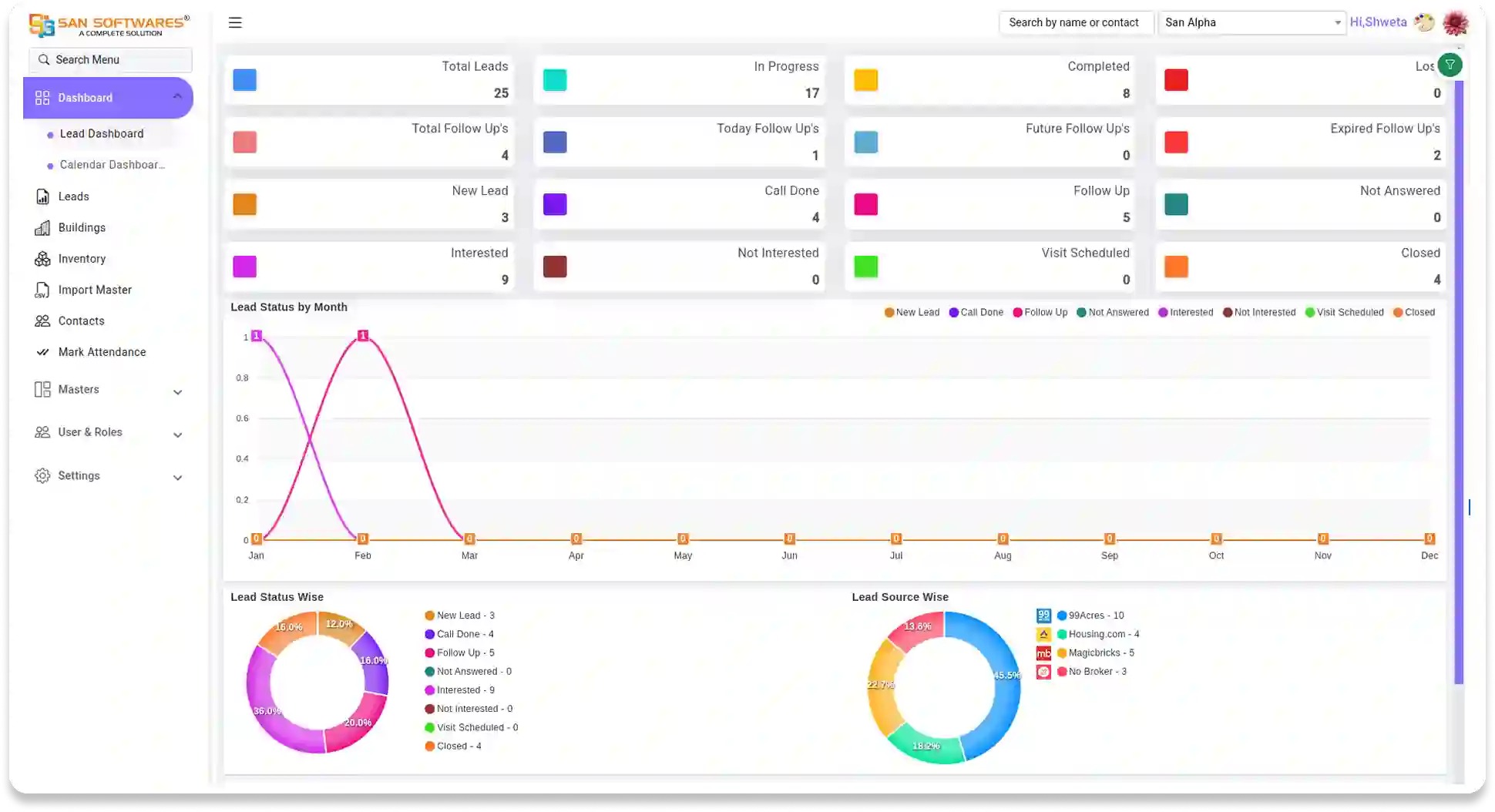Hide the Closed series from the month chart
The image size is (1495, 812).
click(1414, 312)
